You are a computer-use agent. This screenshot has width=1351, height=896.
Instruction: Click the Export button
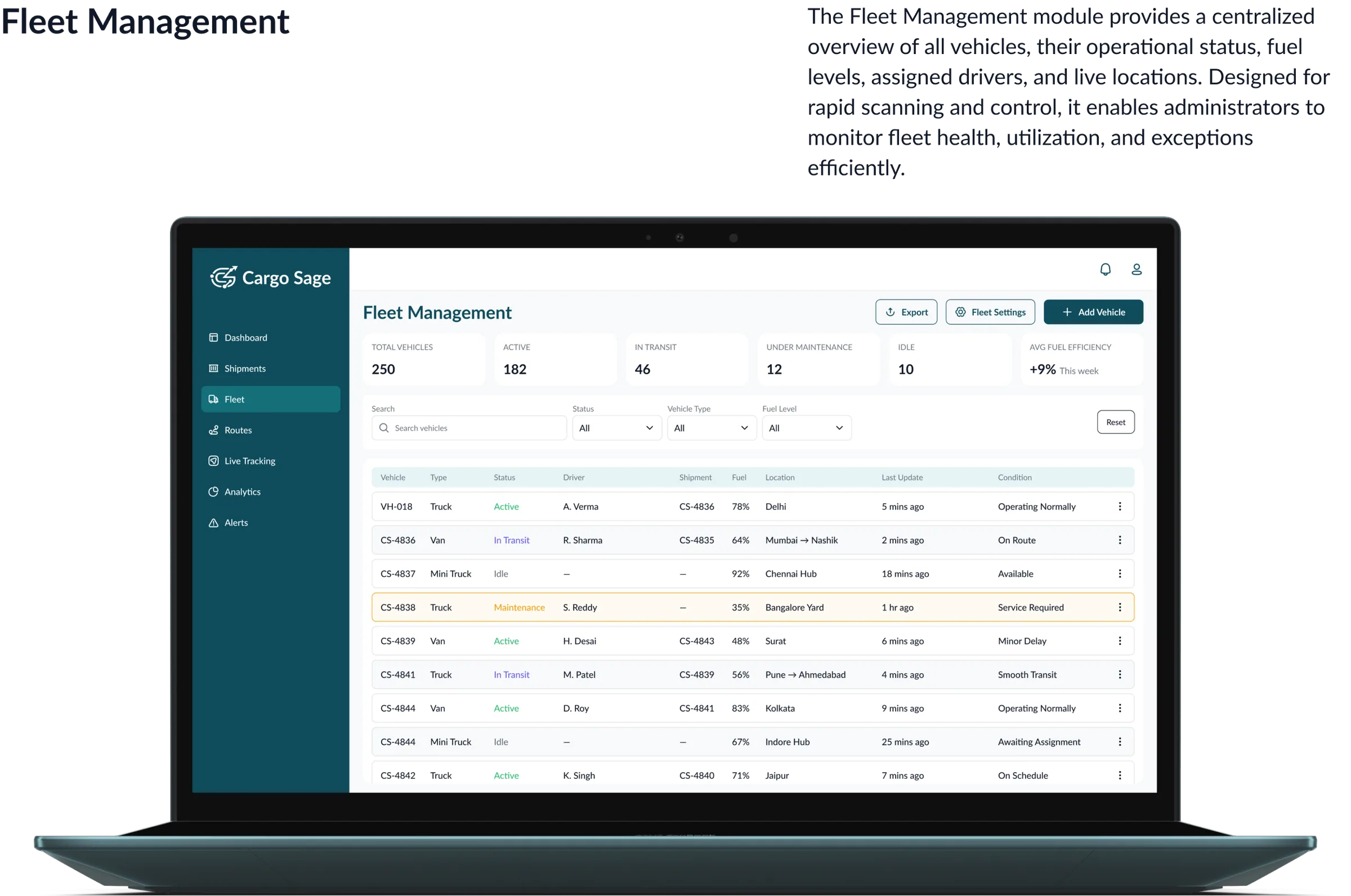coord(906,312)
